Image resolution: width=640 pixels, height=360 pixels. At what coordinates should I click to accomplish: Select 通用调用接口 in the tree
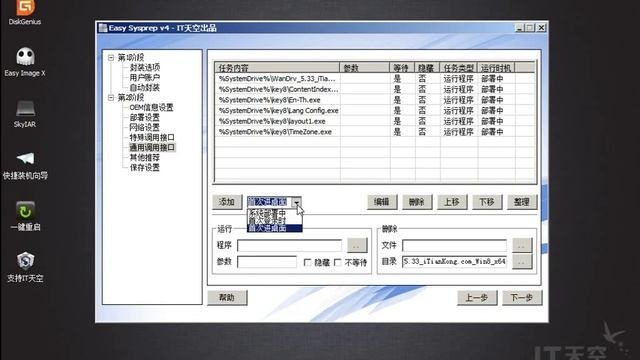(x=152, y=147)
